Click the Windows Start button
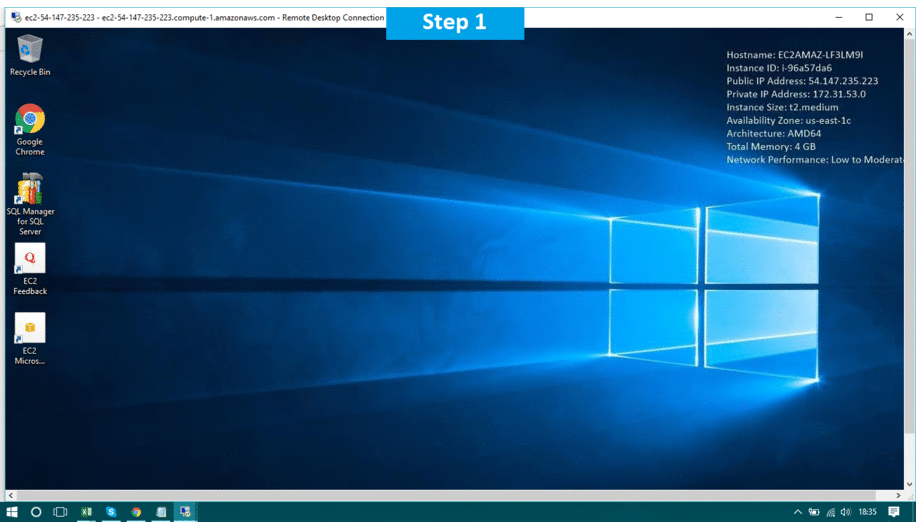Image resolution: width=916 pixels, height=528 pixels. click(13, 512)
